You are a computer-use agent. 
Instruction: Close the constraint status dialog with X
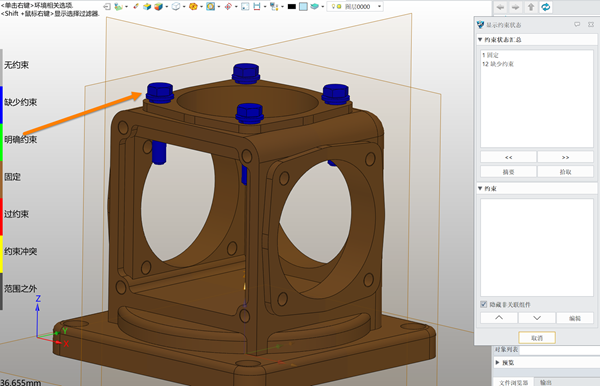point(591,24)
